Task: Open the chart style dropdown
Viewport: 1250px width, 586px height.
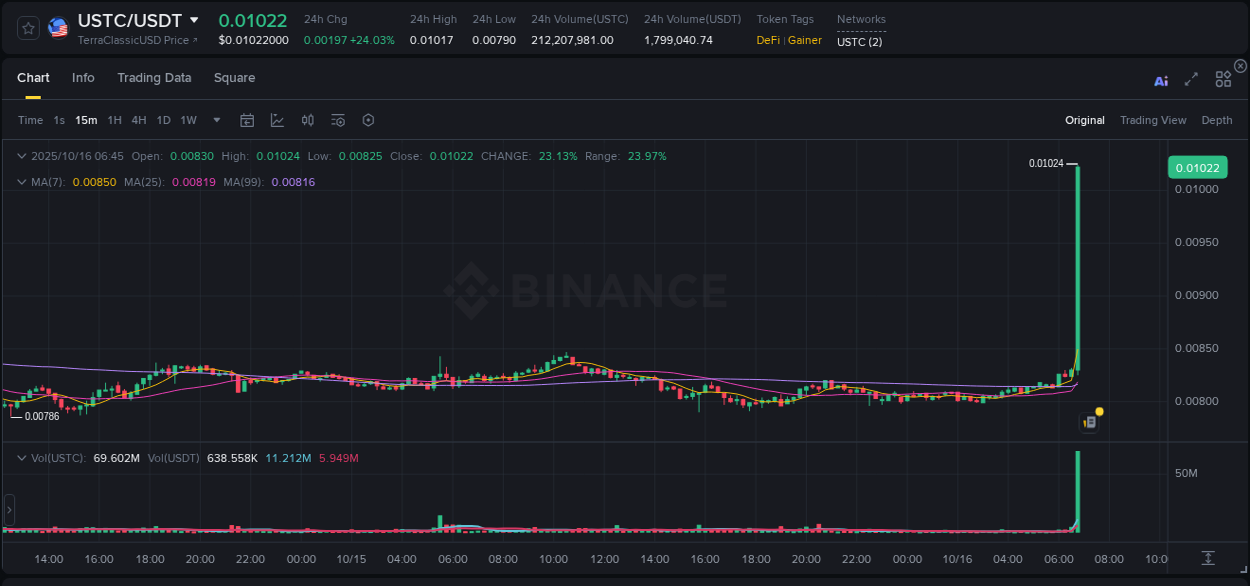Action: tap(277, 120)
